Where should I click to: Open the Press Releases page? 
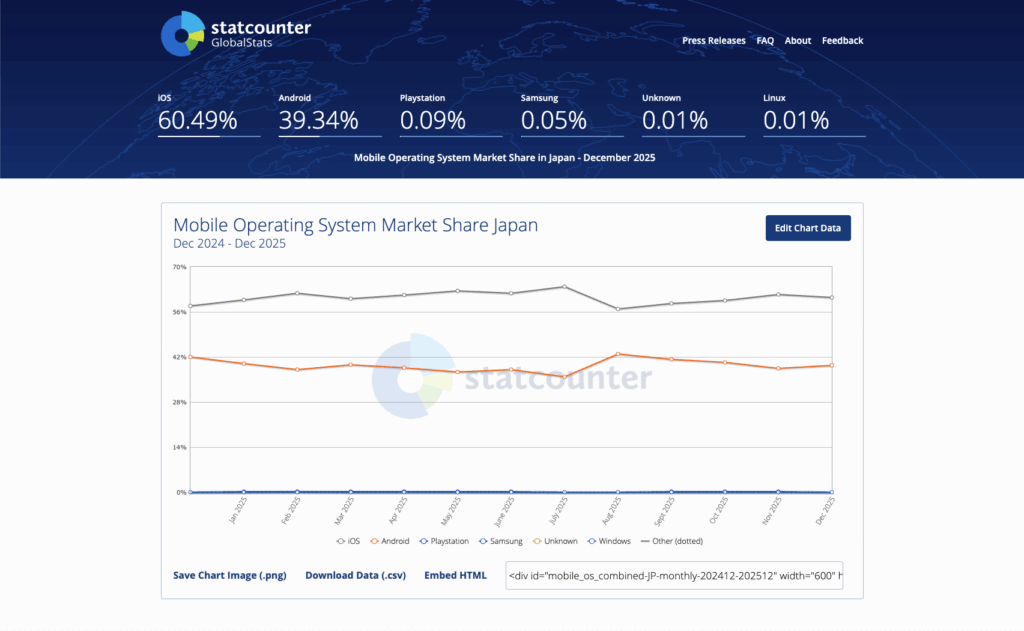coord(713,40)
